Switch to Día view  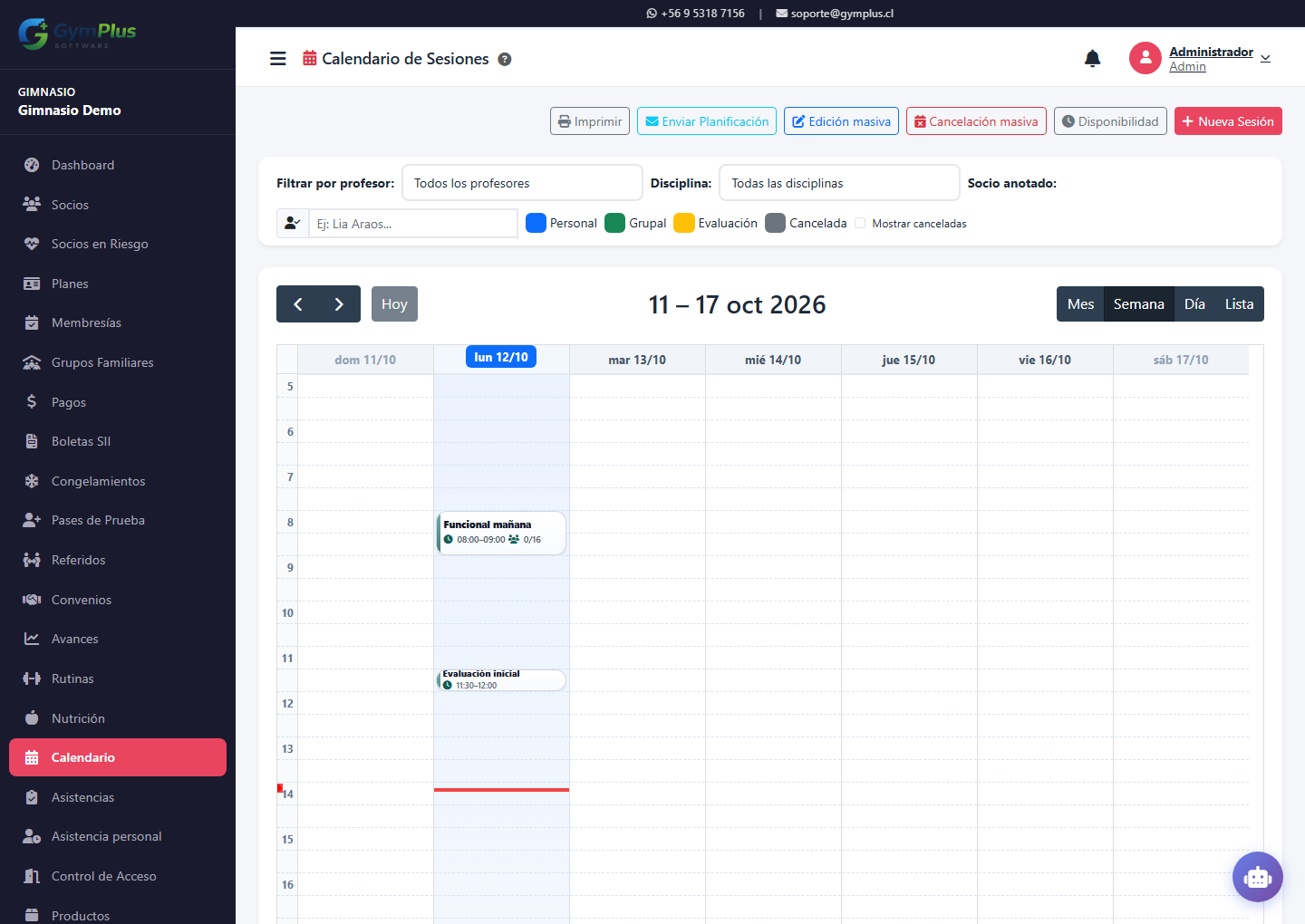[1194, 304]
